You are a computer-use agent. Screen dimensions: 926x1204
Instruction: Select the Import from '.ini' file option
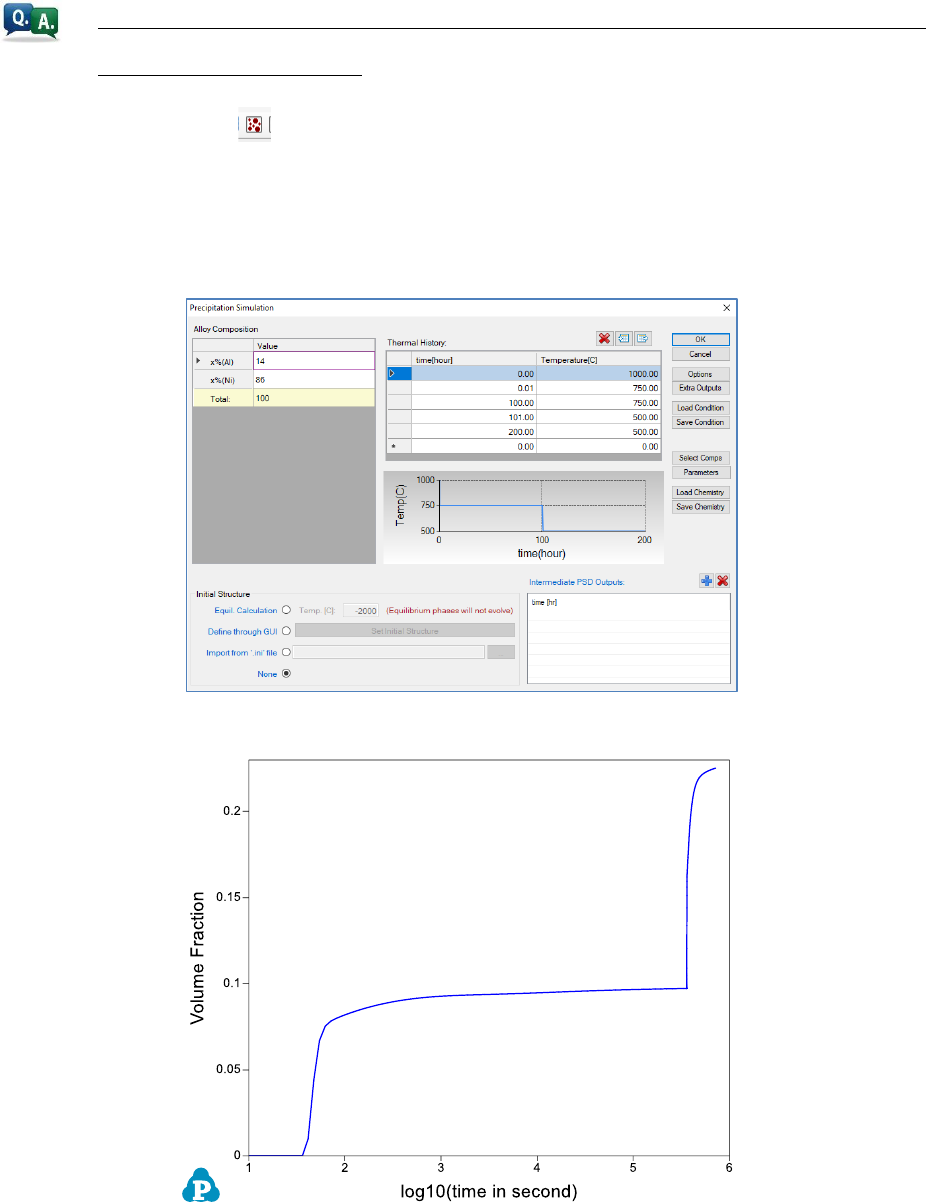[287, 652]
